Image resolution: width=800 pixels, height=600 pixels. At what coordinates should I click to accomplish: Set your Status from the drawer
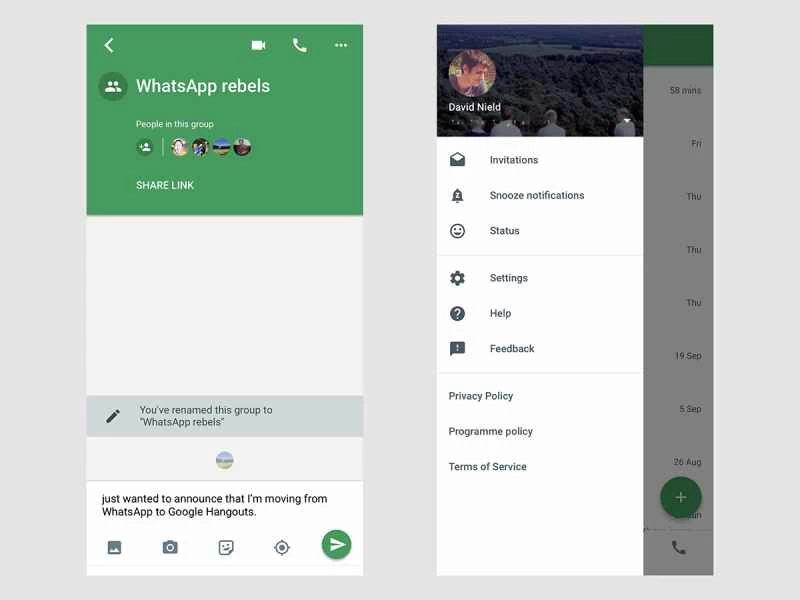pos(504,231)
